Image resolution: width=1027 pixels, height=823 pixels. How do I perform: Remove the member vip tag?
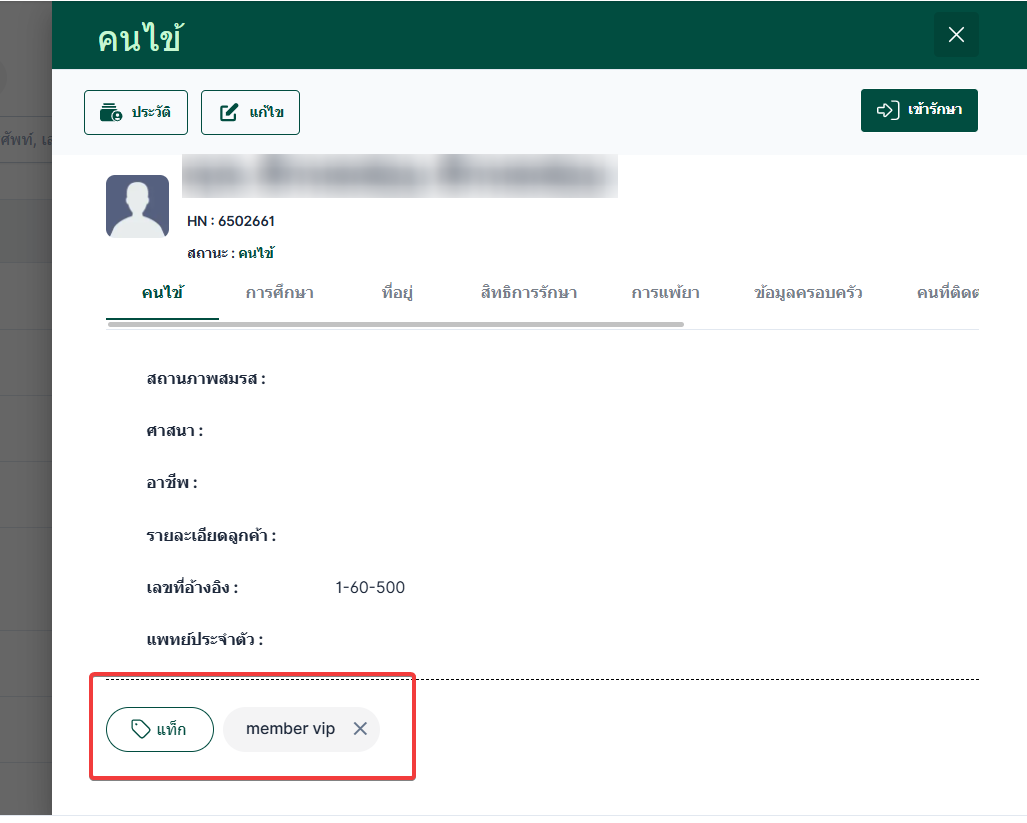[360, 729]
